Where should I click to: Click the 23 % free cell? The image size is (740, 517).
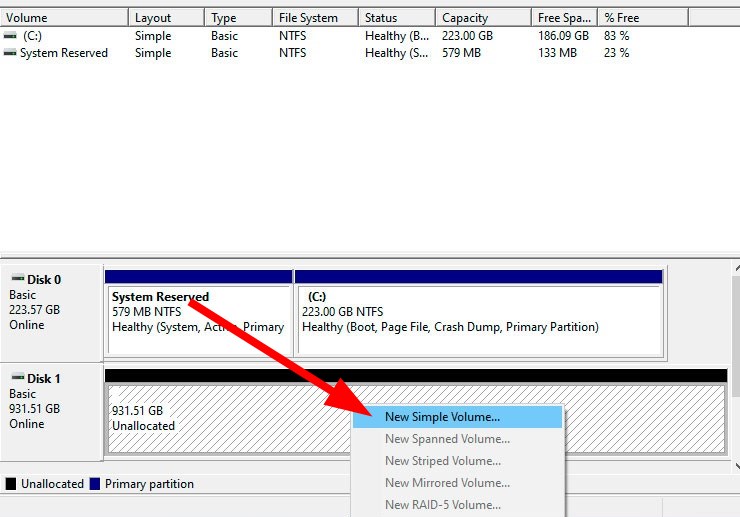coord(616,53)
